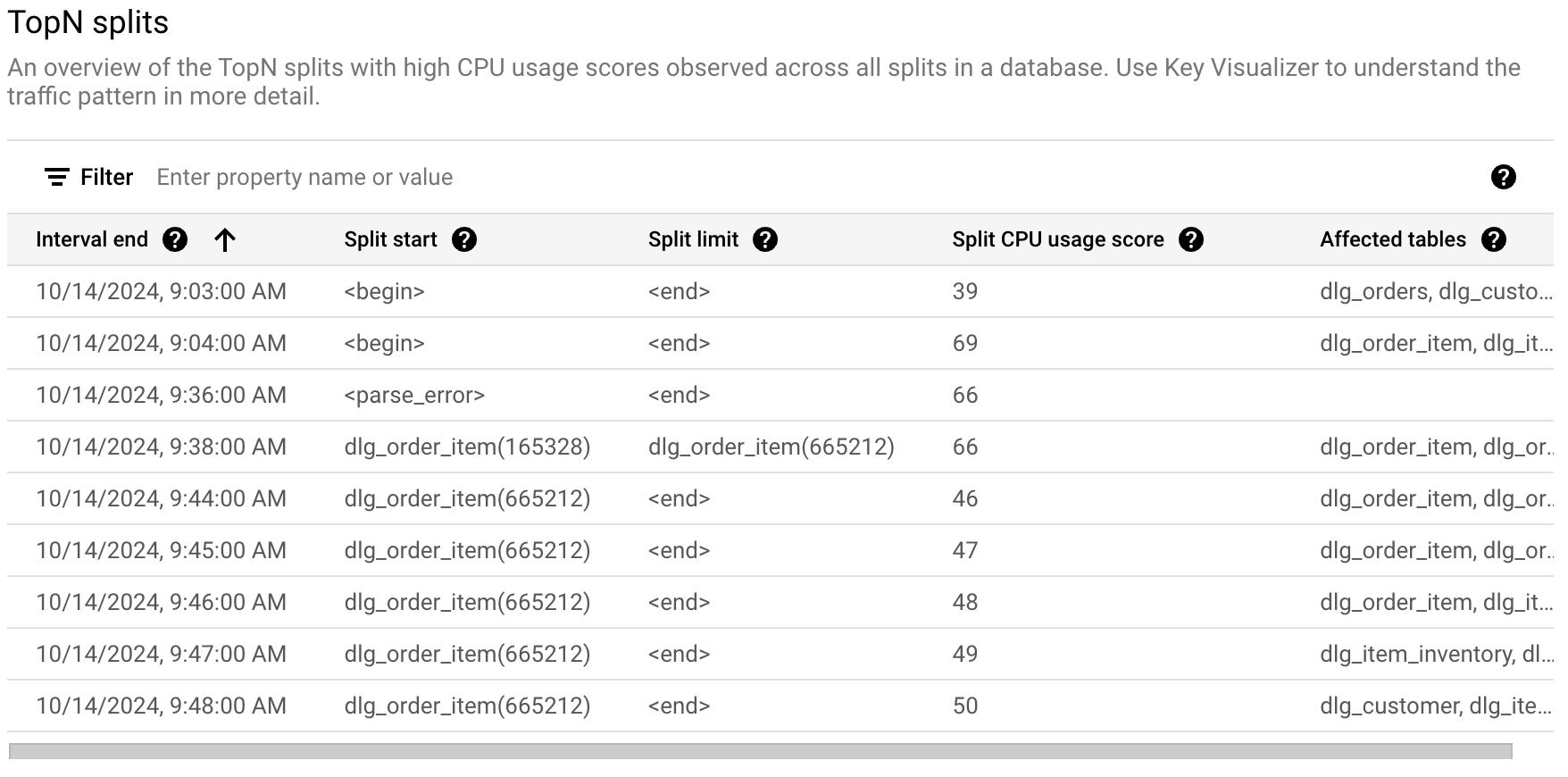This screenshot has height=777, width=1568.
Task: Click the Split start column header
Action: (390, 239)
